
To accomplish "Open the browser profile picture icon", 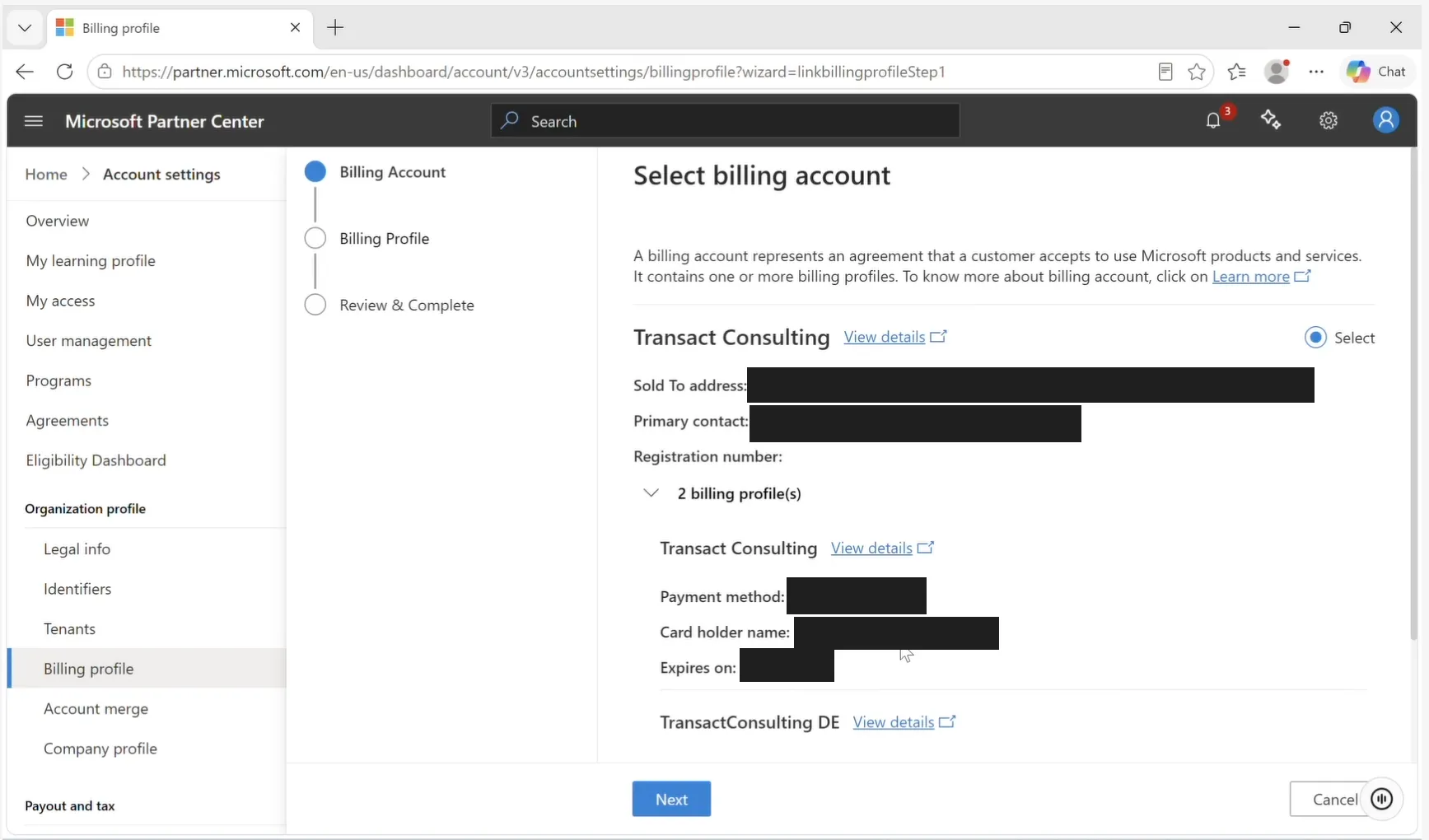I will click(1277, 72).
